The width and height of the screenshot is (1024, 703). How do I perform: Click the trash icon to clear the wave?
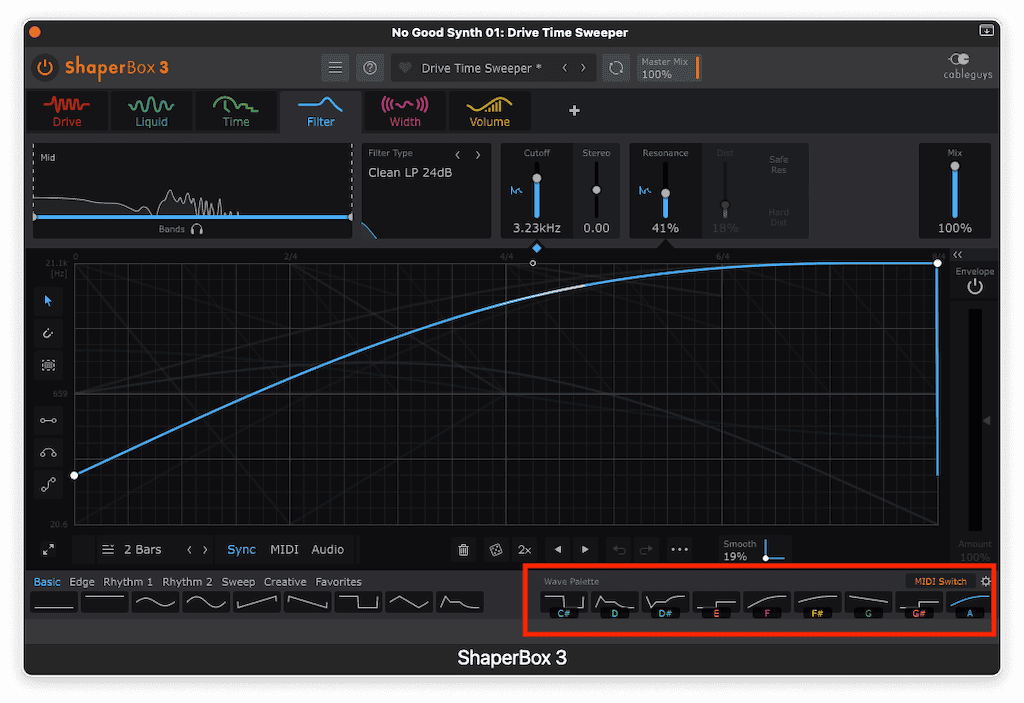coord(463,549)
